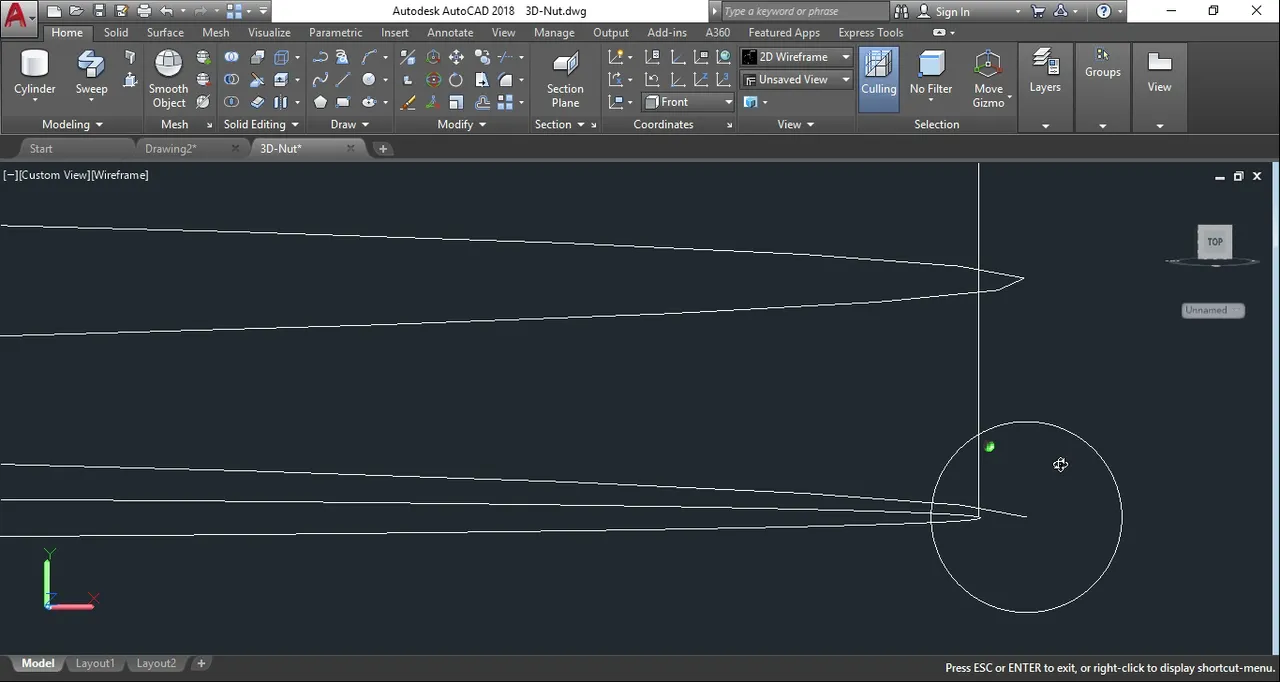This screenshot has height=682, width=1280.
Task: Click the New drawing icon
Action: click(54, 11)
